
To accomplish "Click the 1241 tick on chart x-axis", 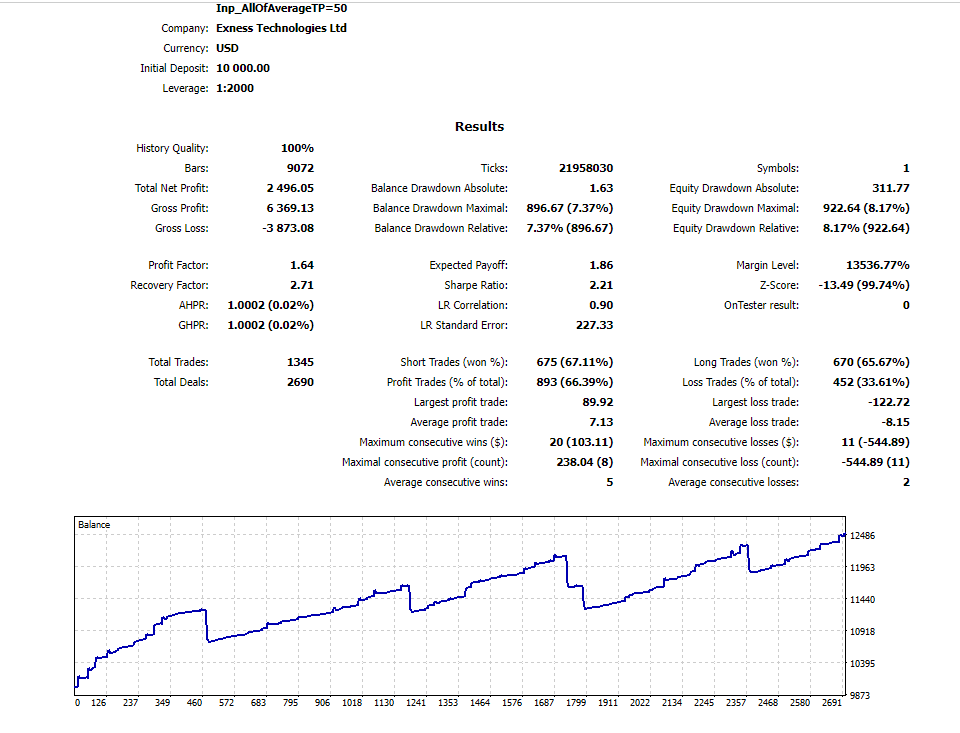I will click(416, 703).
